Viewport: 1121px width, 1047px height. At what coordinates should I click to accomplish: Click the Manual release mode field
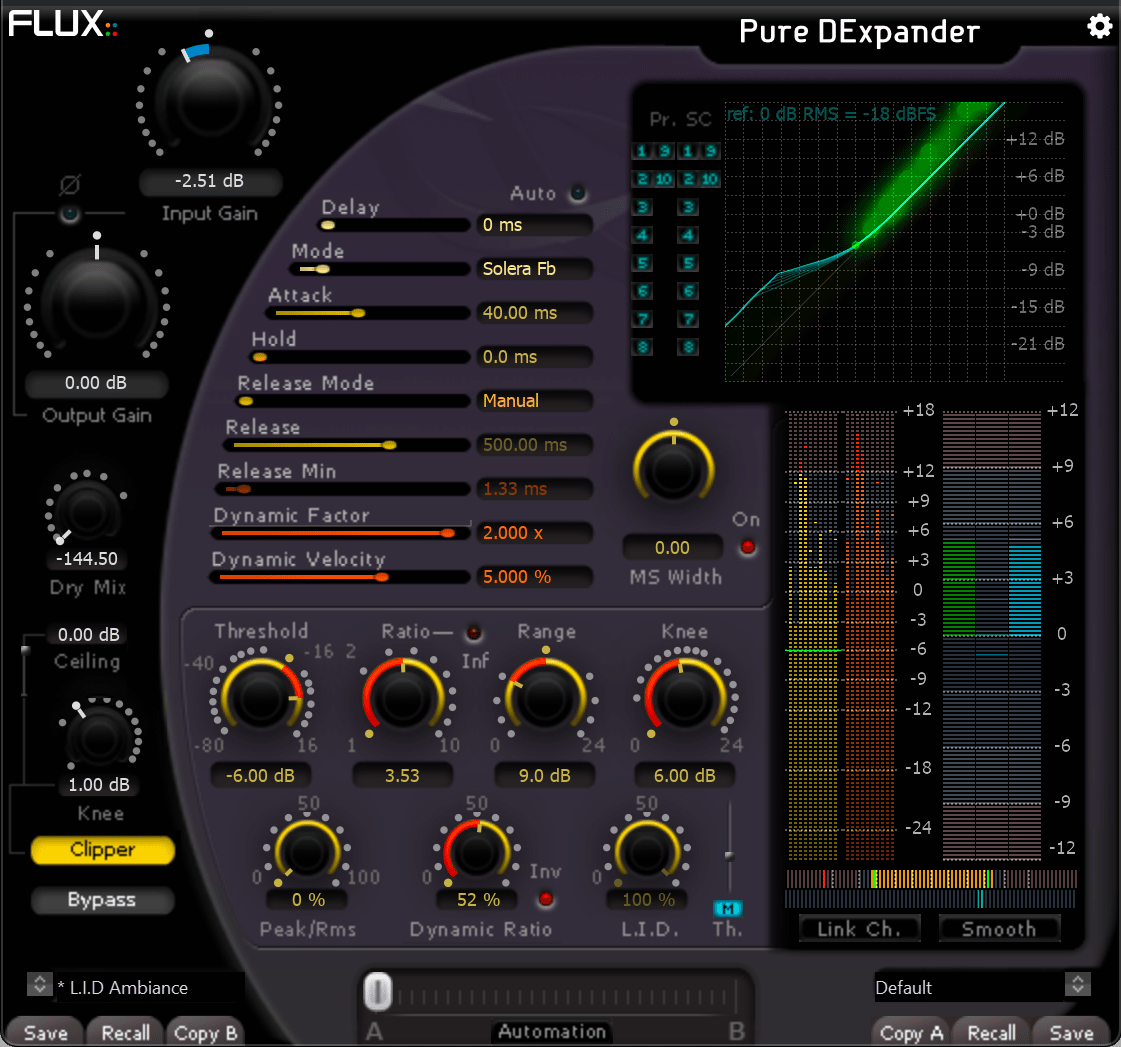coord(533,401)
